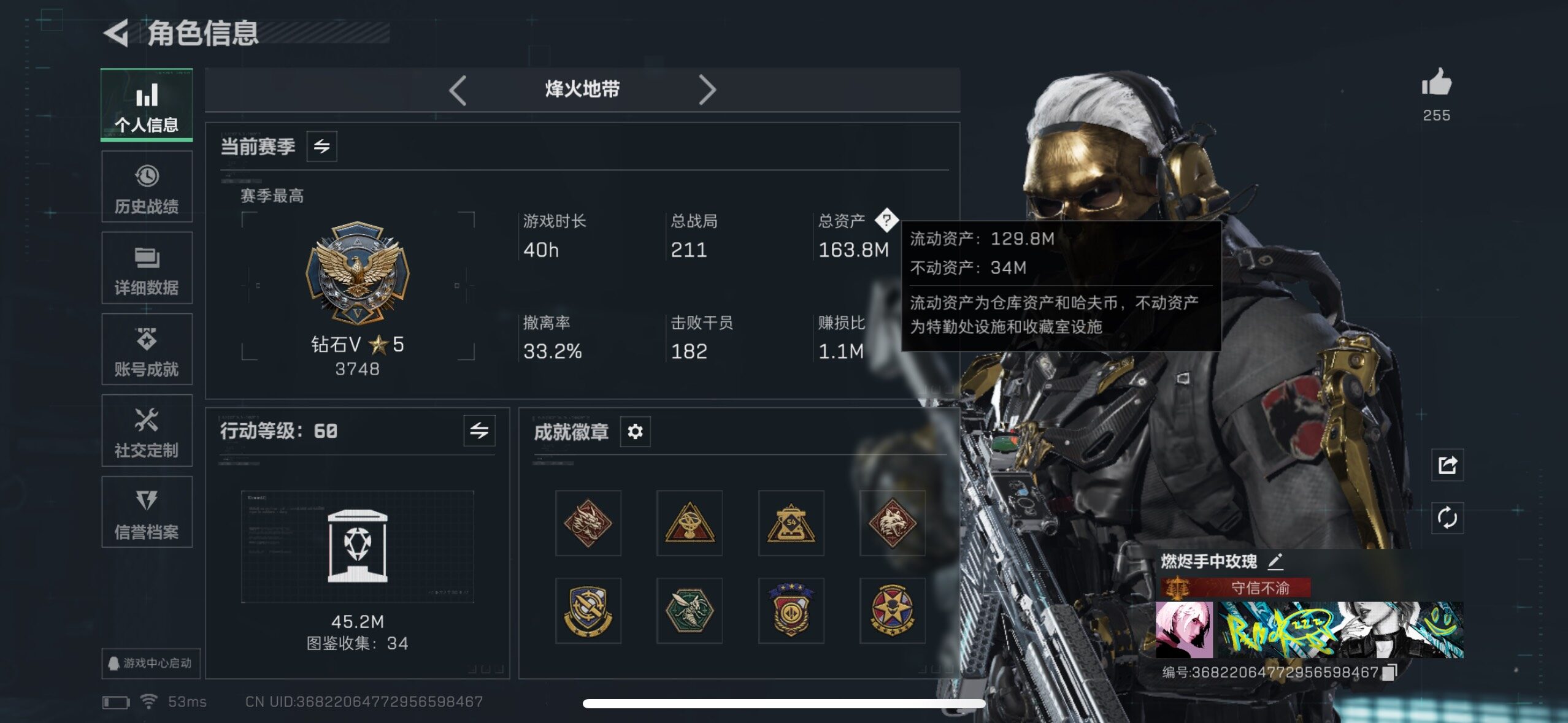The image size is (1568, 723).
Task: Open the 历史战绩 sidebar tab
Action: tap(147, 186)
